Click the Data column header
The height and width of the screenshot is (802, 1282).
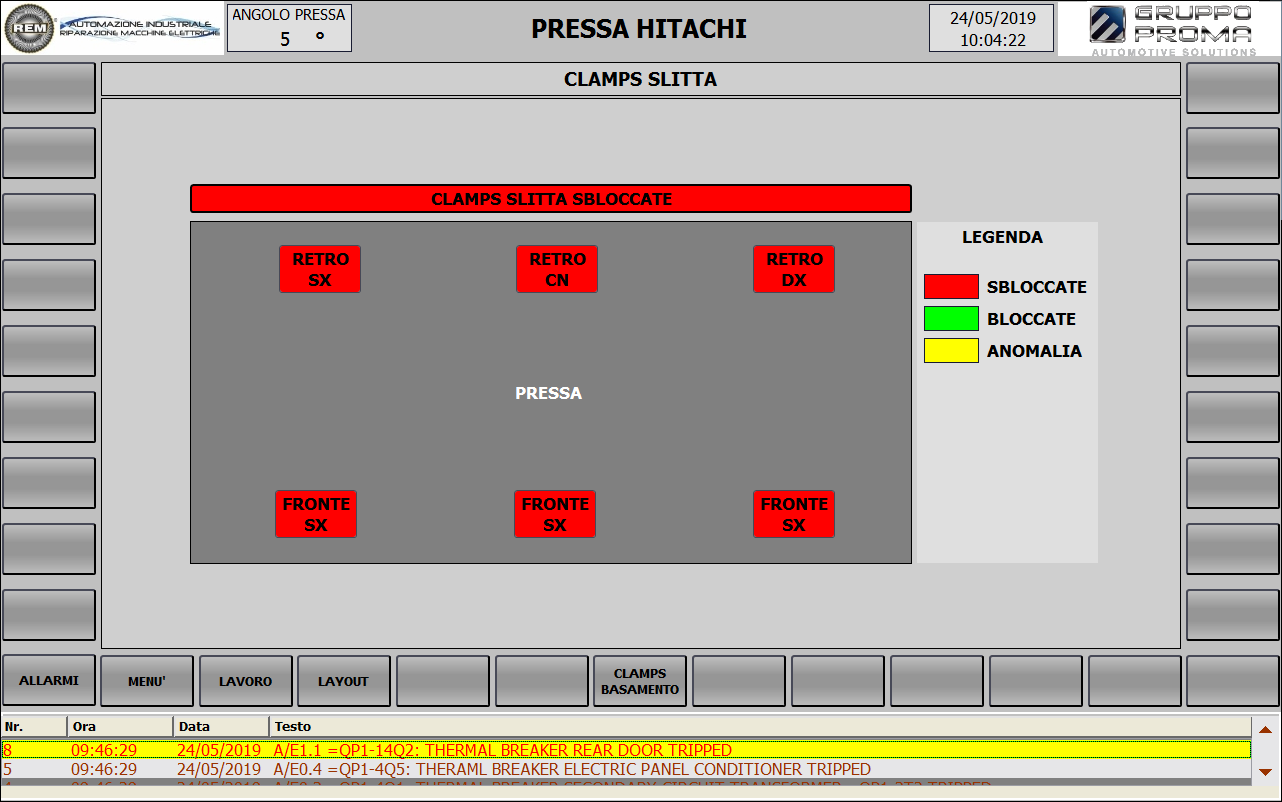pyautogui.click(x=221, y=726)
